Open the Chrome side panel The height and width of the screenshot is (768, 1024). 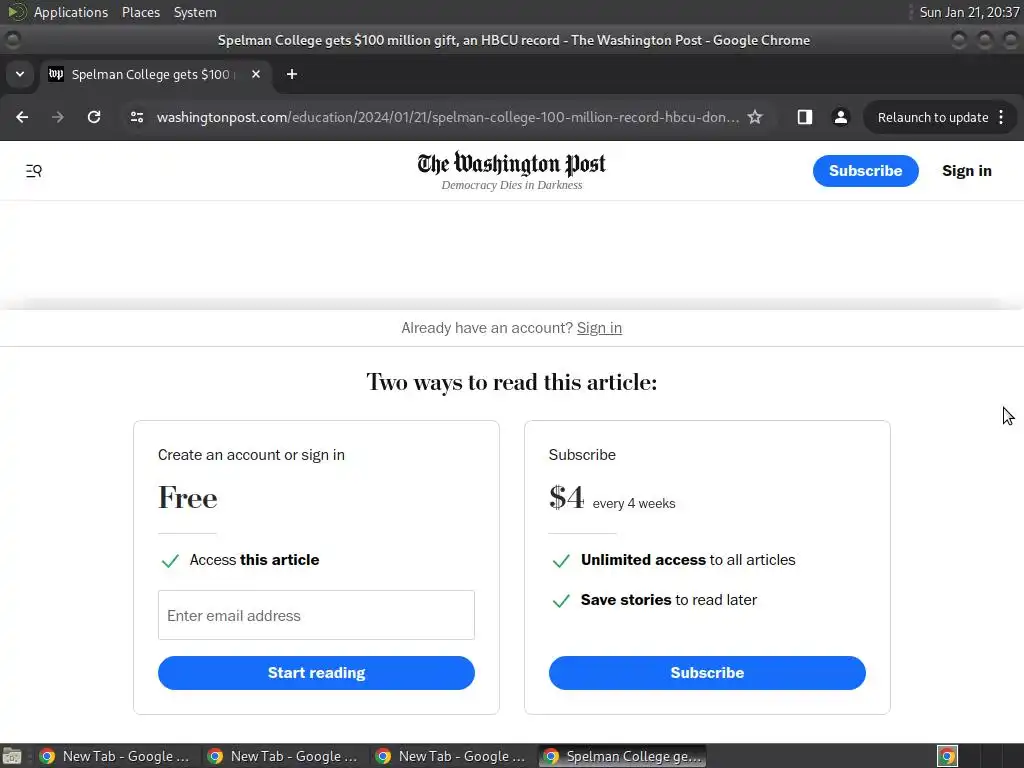(x=805, y=117)
